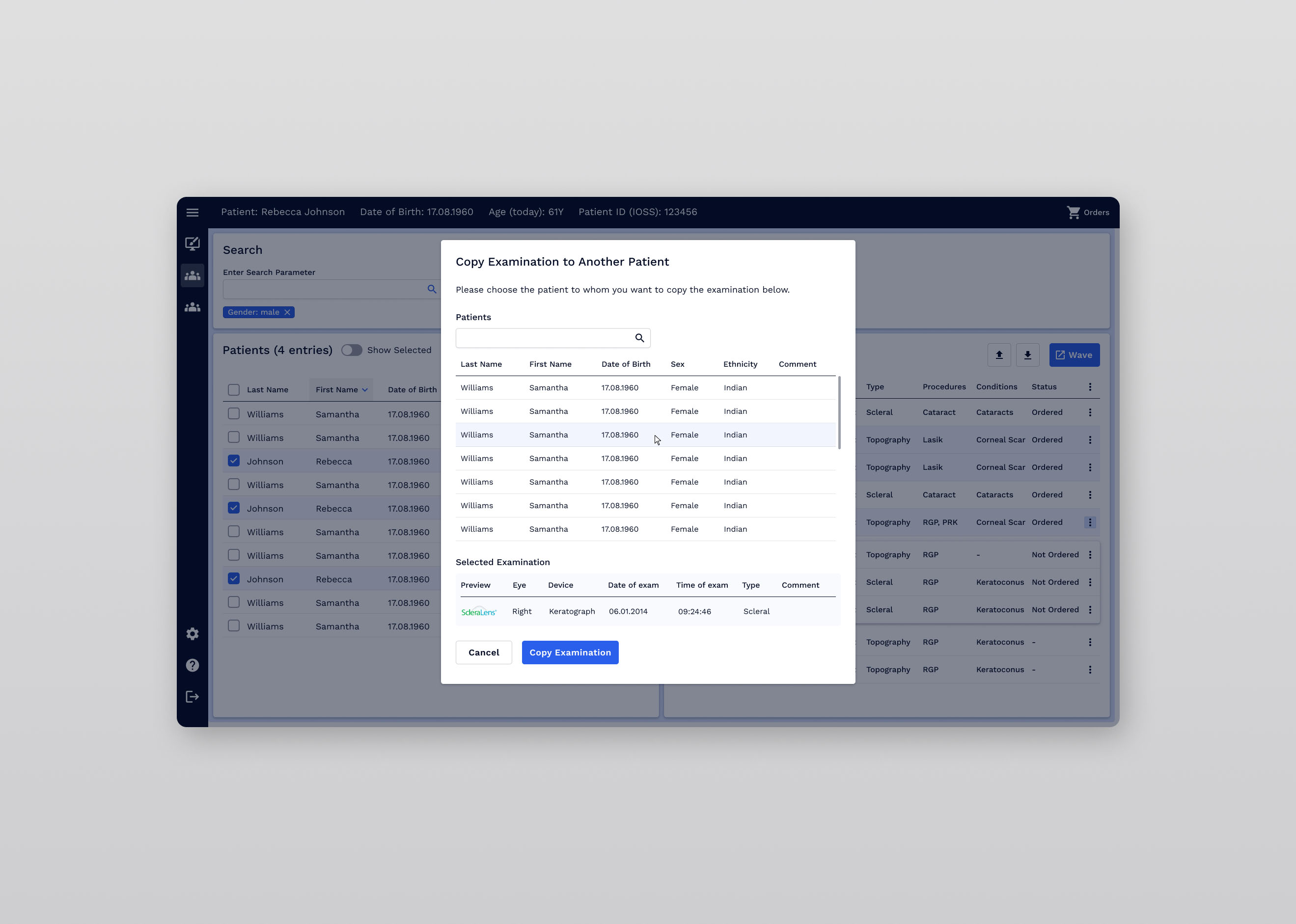Image resolution: width=1296 pixels, height=924 pixels.
Task: Cancel the copy examination dialog
Action: tap(483, 652)
